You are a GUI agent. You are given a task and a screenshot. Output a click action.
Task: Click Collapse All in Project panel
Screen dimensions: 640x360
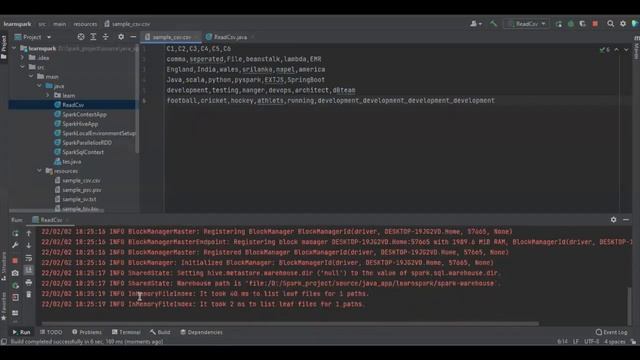coord(106,37)
